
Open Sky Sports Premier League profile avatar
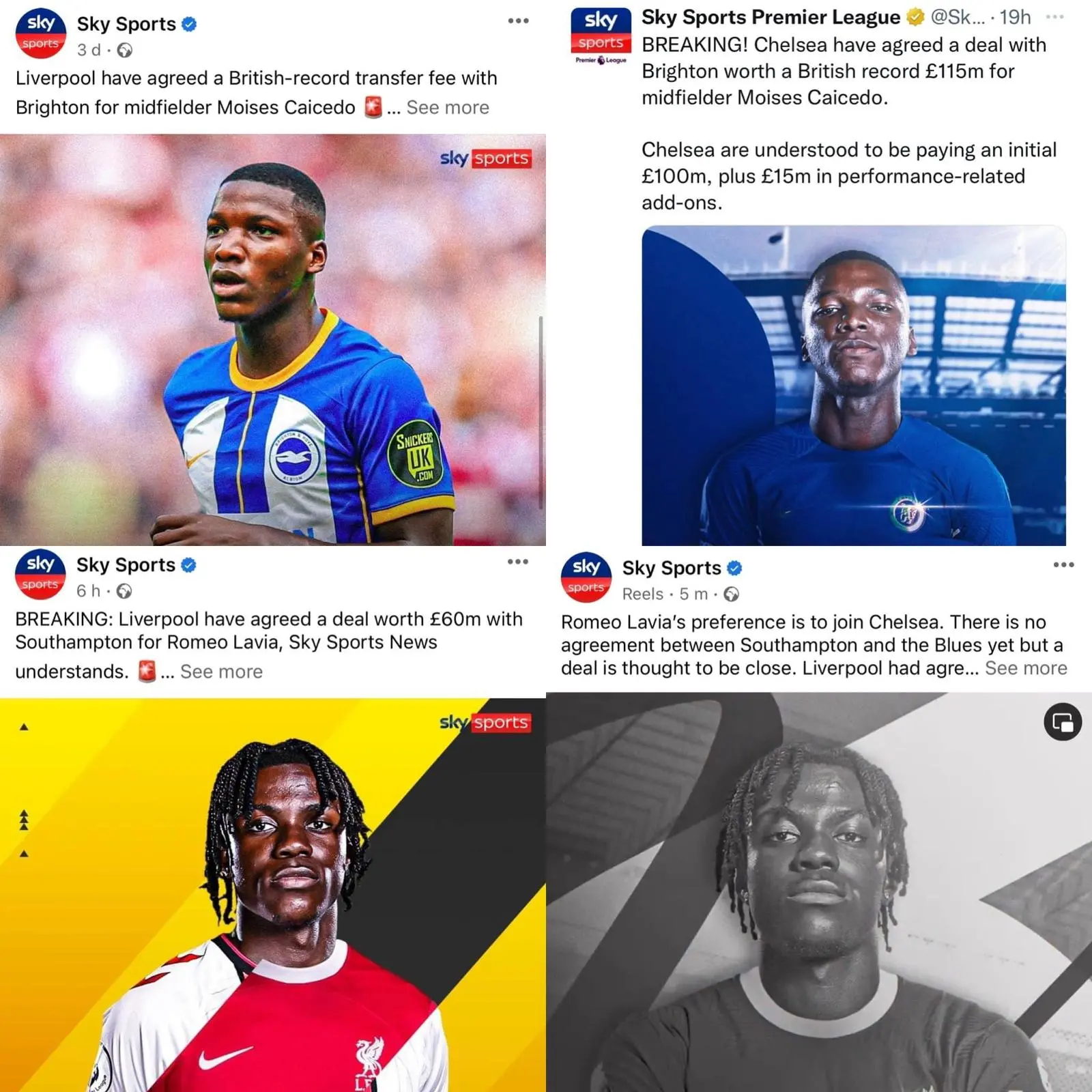601,36
